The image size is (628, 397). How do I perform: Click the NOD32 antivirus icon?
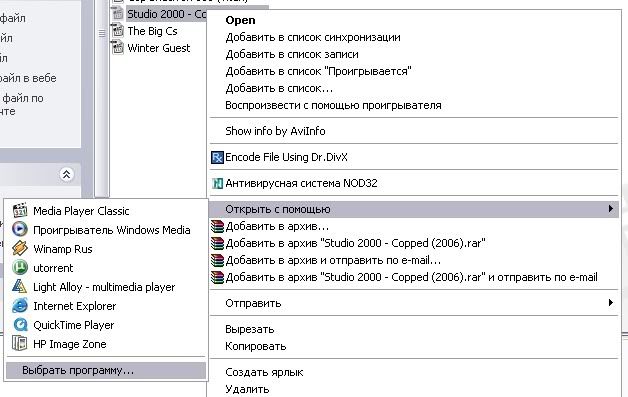pyautogui.click(x=217, y=183)
